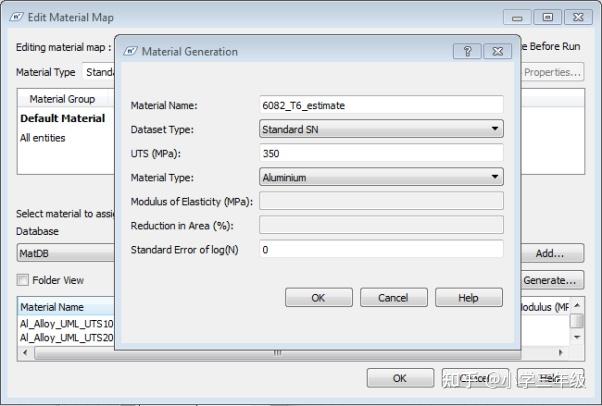The image size is (602, 406).
Task: Click the horizontal scrollbar left arrow
Action: [25, 352]
